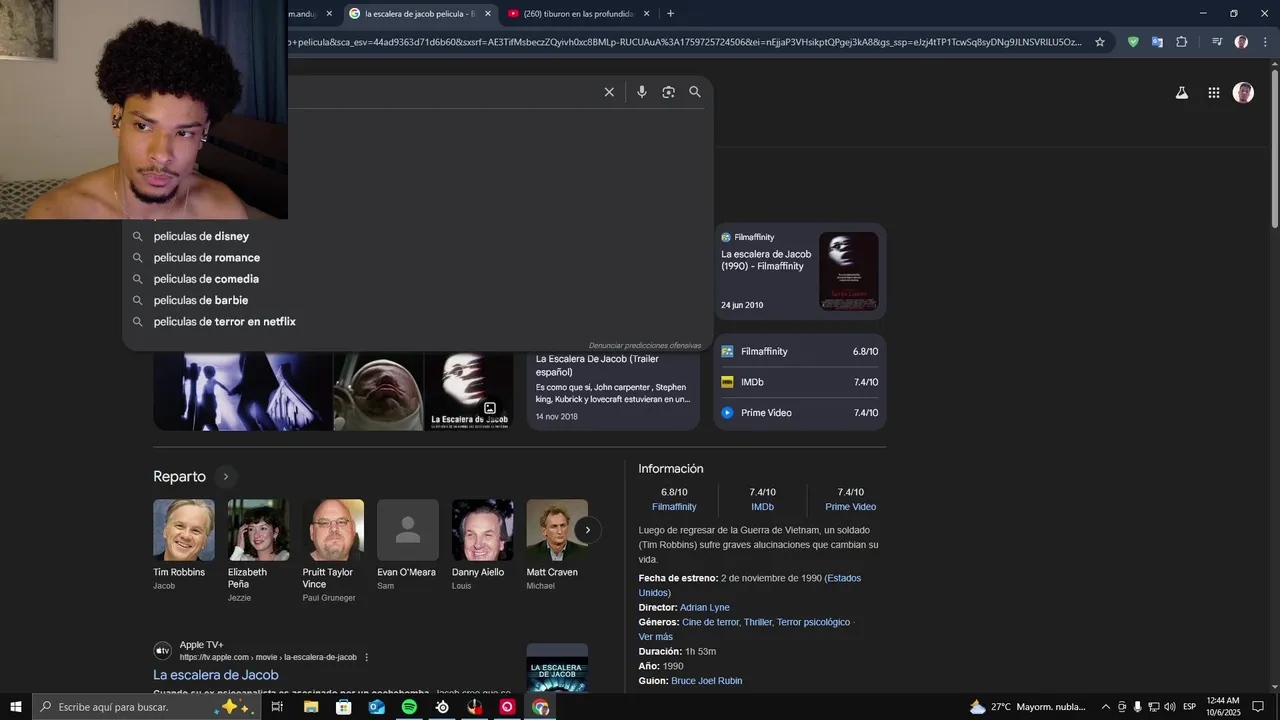Image resolution: width=1280 pixels, height=720 pixels.
Task: Bookmark this page with the star icon
Action: point(1100,42)
